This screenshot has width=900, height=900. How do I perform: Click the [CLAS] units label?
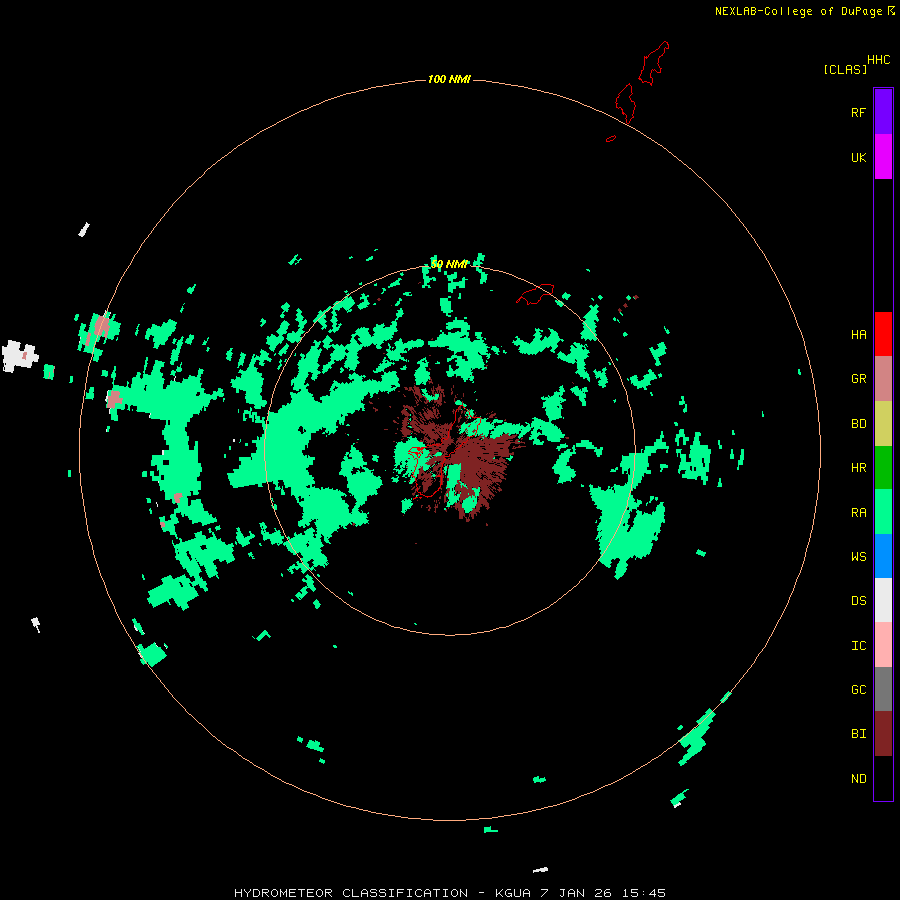pos(845,69)
